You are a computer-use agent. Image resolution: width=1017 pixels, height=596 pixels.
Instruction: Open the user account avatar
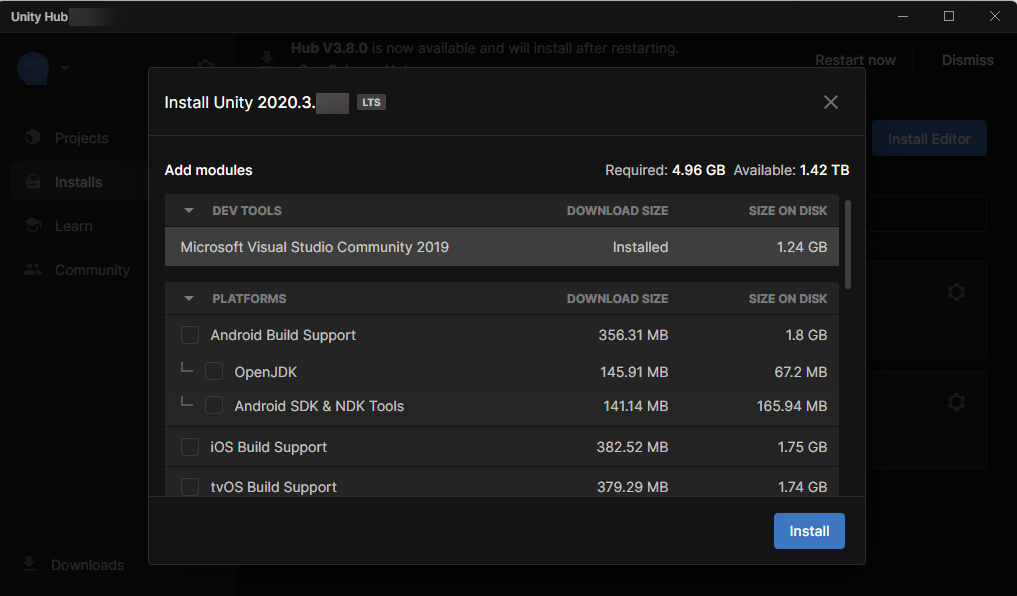tap(33, 68)
